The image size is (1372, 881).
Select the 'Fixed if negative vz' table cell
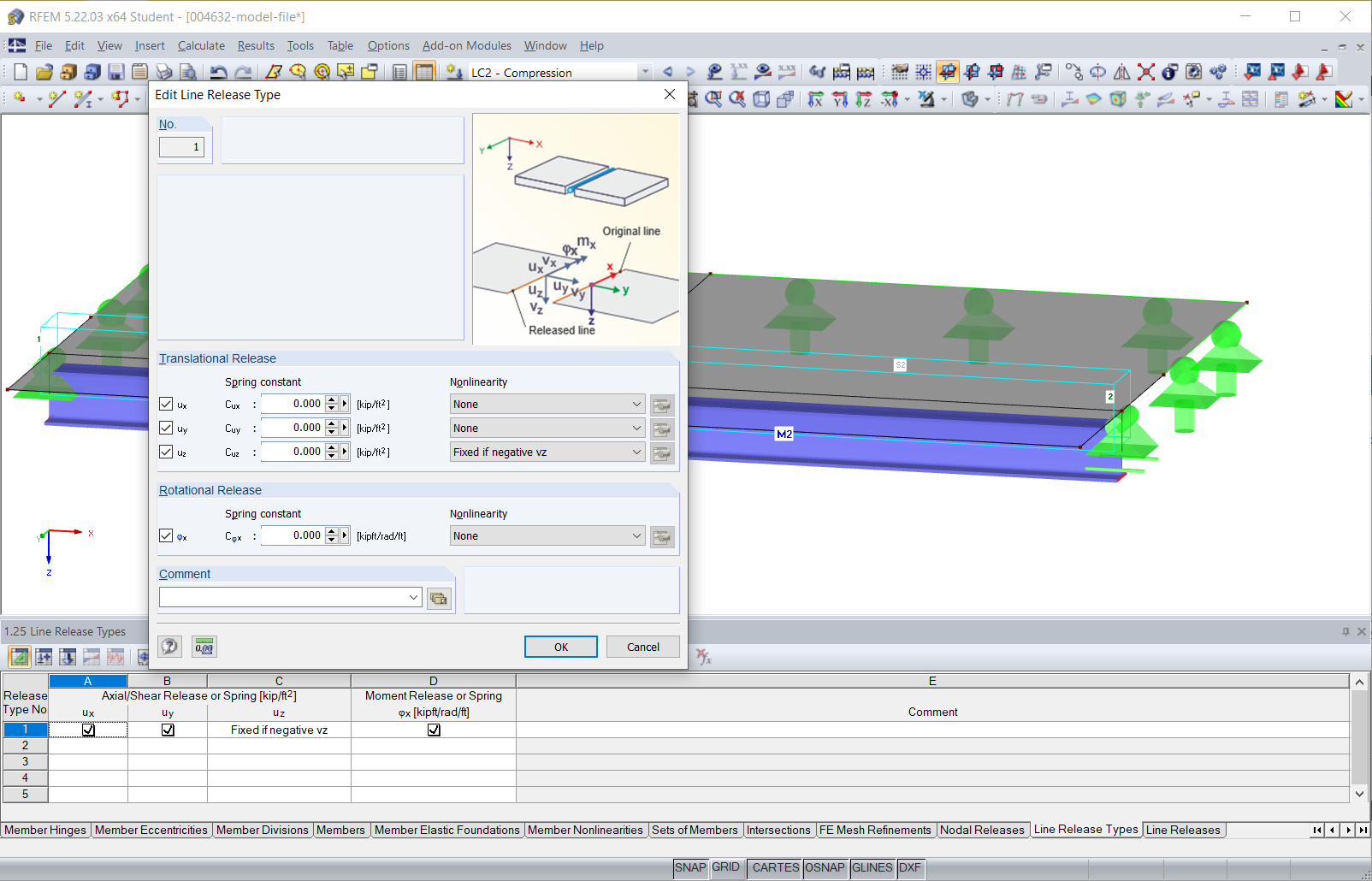point(279,730)
